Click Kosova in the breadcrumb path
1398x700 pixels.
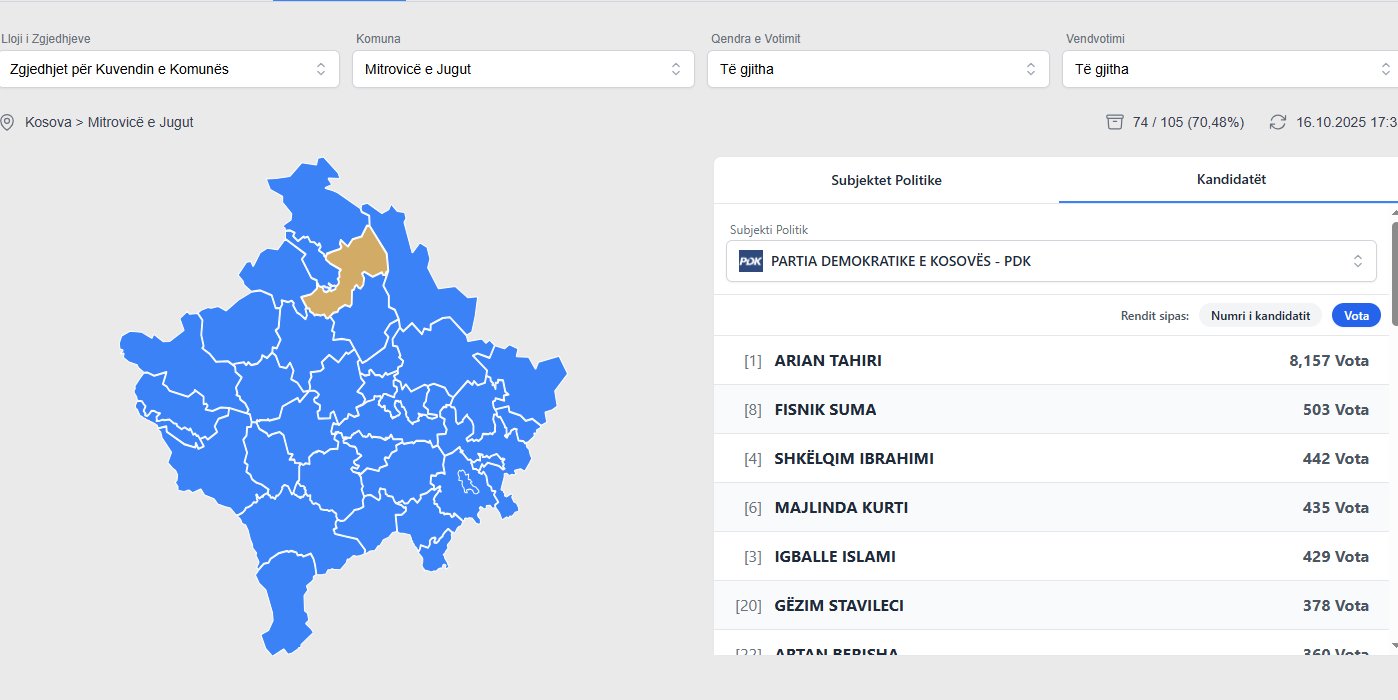point(47,122)
